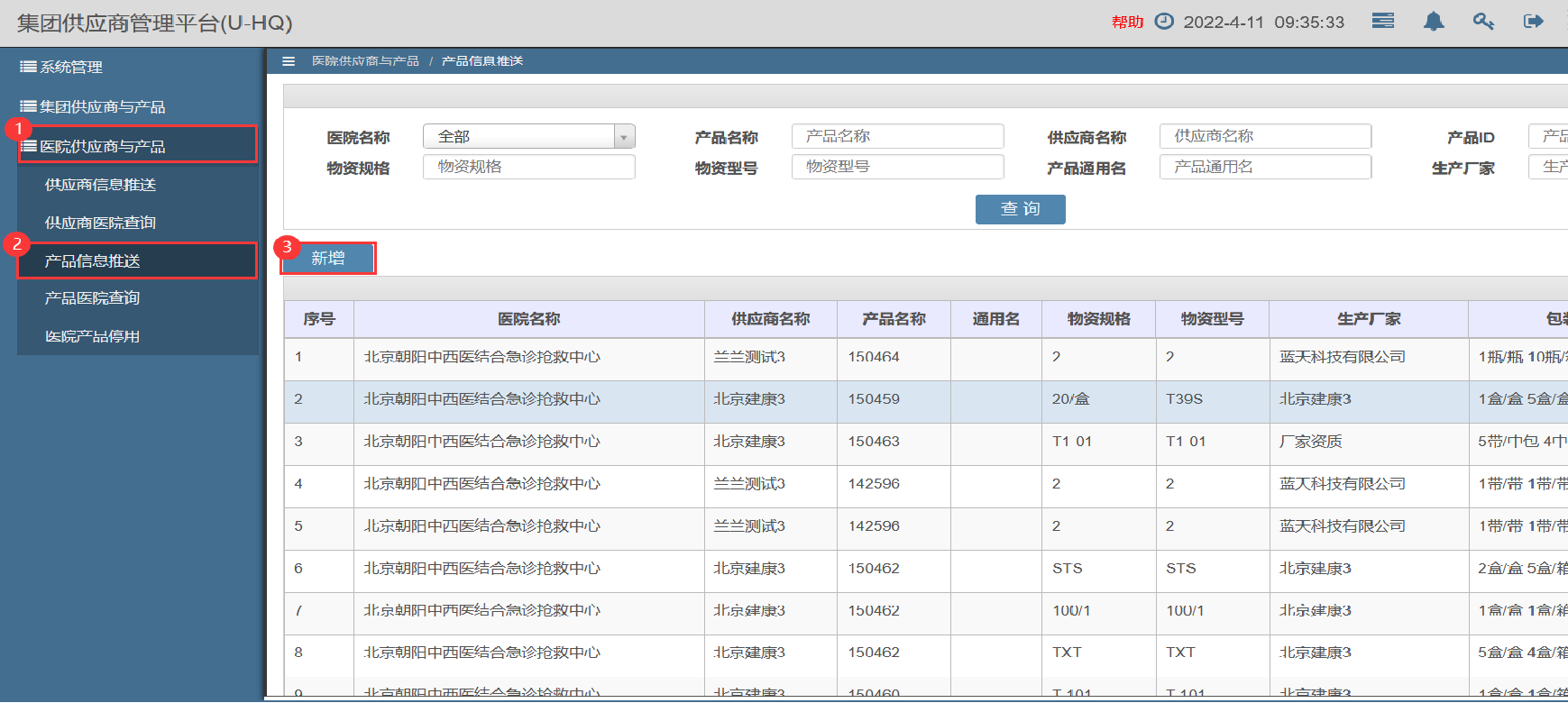Click the 供应商名称 column header
Image resolution: width=1568 pixels, height=703 pixels.
pyautogui.click(x=771, y=319)
